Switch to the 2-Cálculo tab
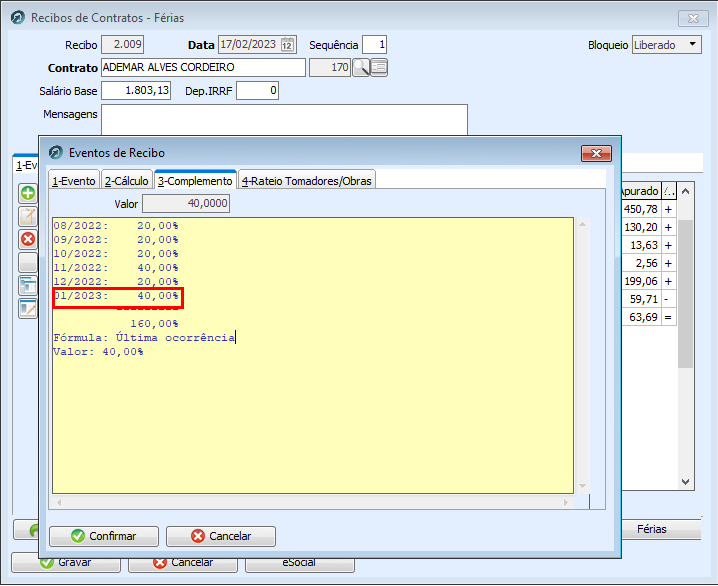The image size is (718, 586). tap(126, 181)
